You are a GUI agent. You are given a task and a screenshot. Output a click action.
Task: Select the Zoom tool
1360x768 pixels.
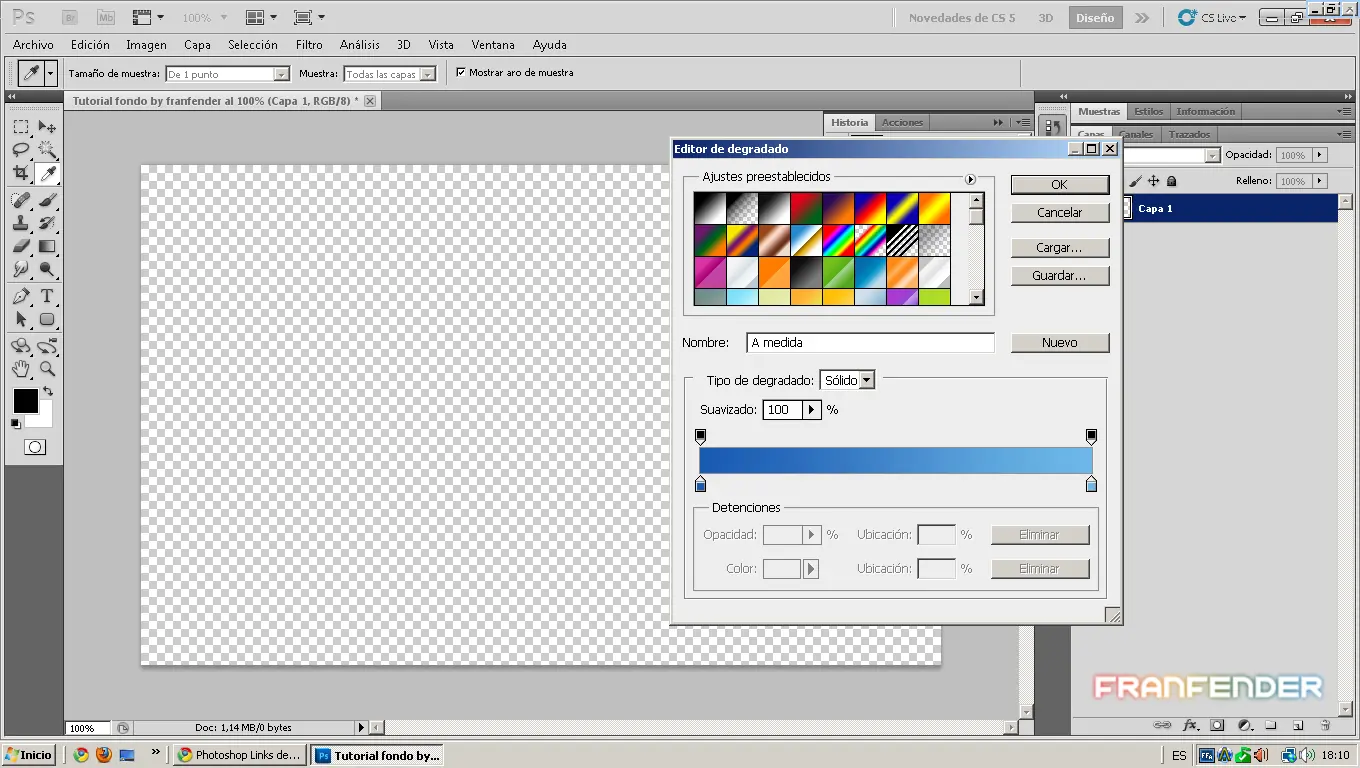click(x=47, y=369)
